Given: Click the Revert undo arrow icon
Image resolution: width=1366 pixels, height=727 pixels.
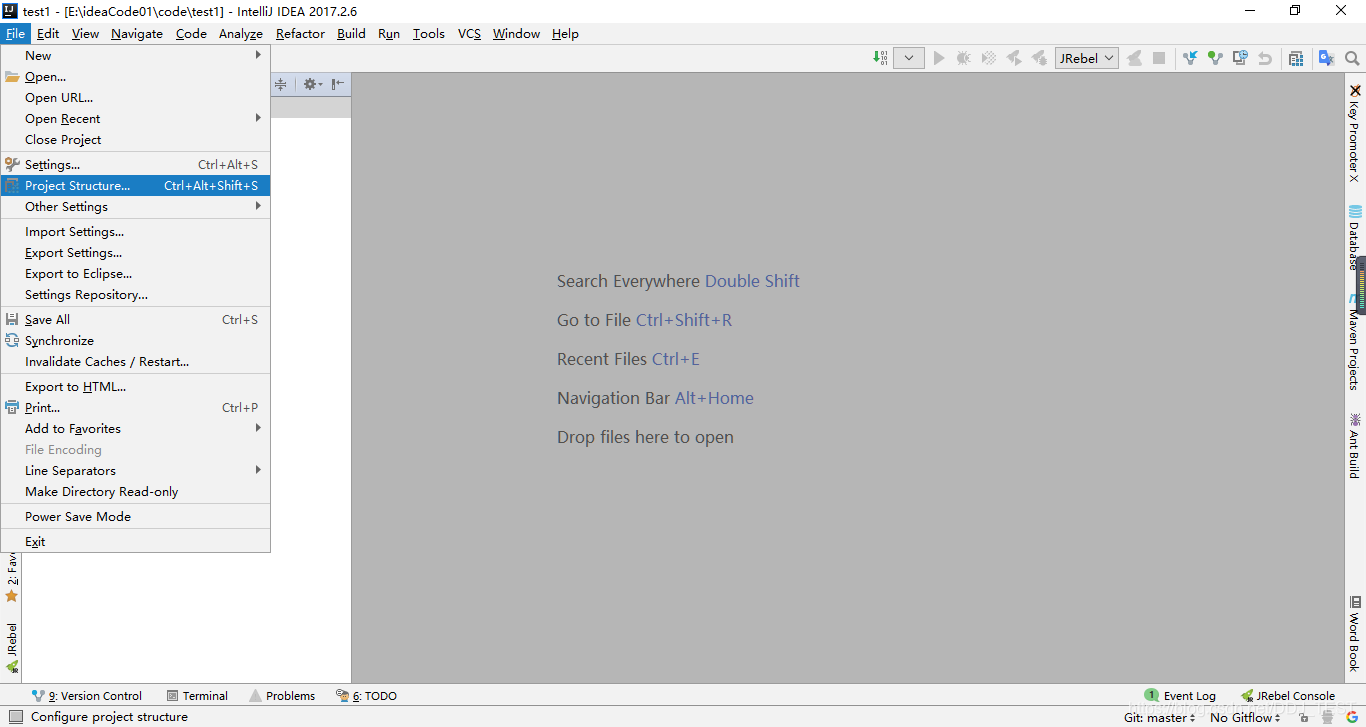Looking at the screenshot, I should click(1265, 58).
